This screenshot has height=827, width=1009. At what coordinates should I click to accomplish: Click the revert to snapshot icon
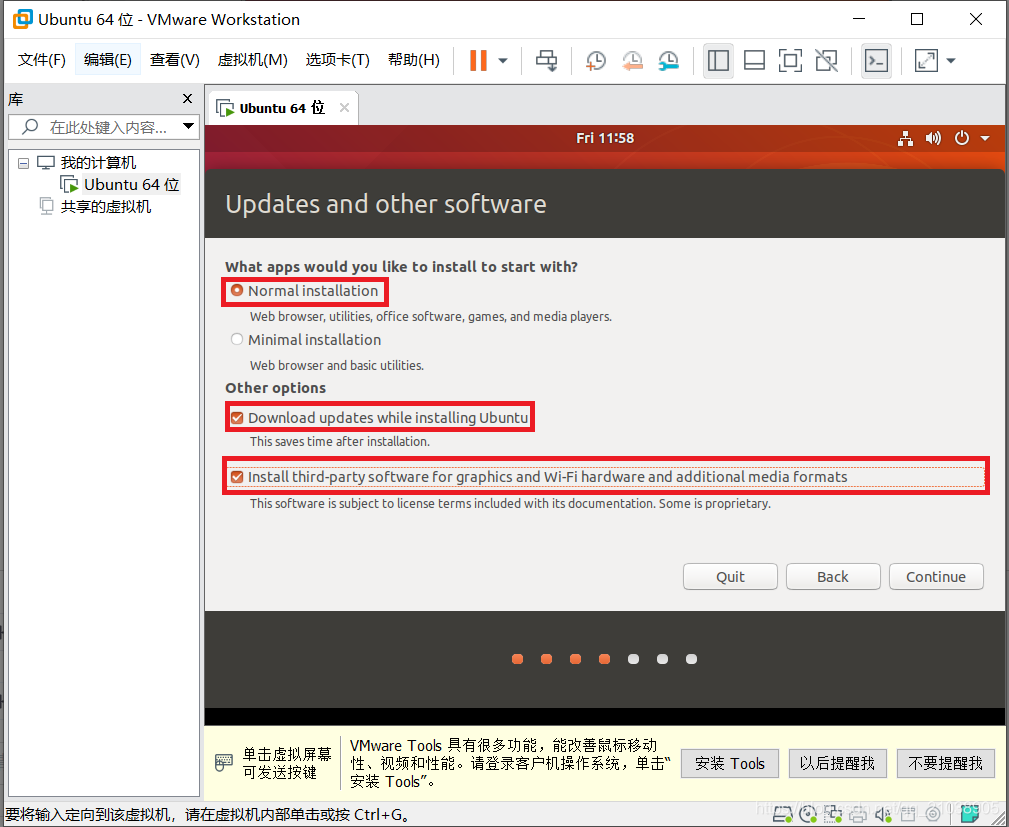click(632, 60)
